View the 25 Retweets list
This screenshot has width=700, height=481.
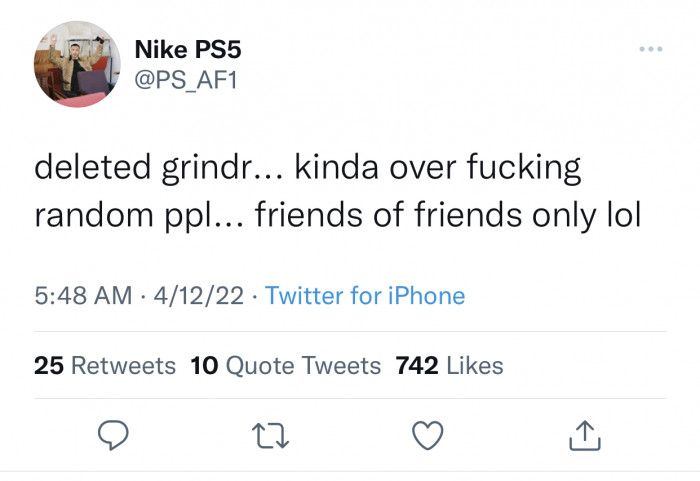click(105, 365)
